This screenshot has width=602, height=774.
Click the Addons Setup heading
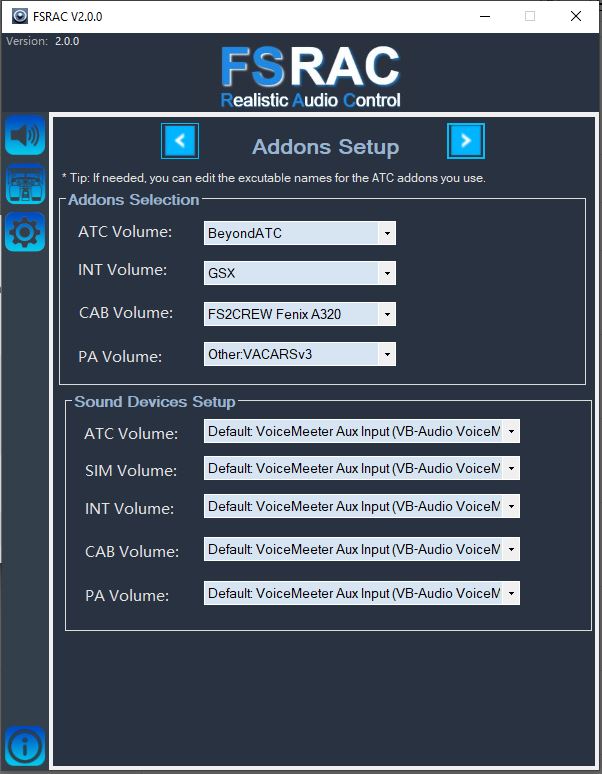tap(326, 147)
